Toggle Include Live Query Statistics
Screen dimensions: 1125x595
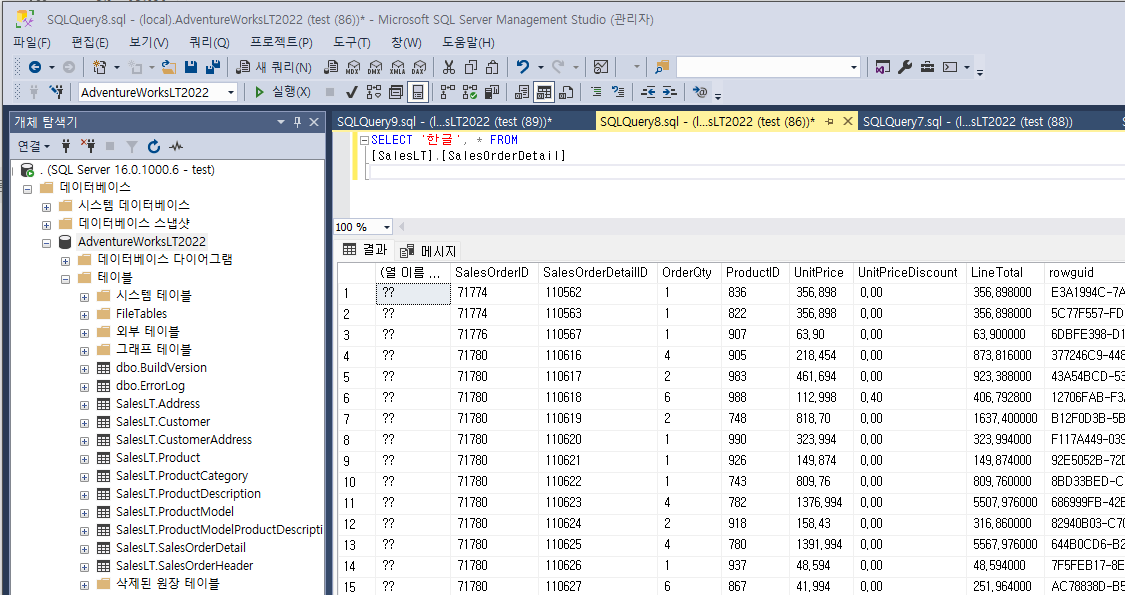[470, 92]
